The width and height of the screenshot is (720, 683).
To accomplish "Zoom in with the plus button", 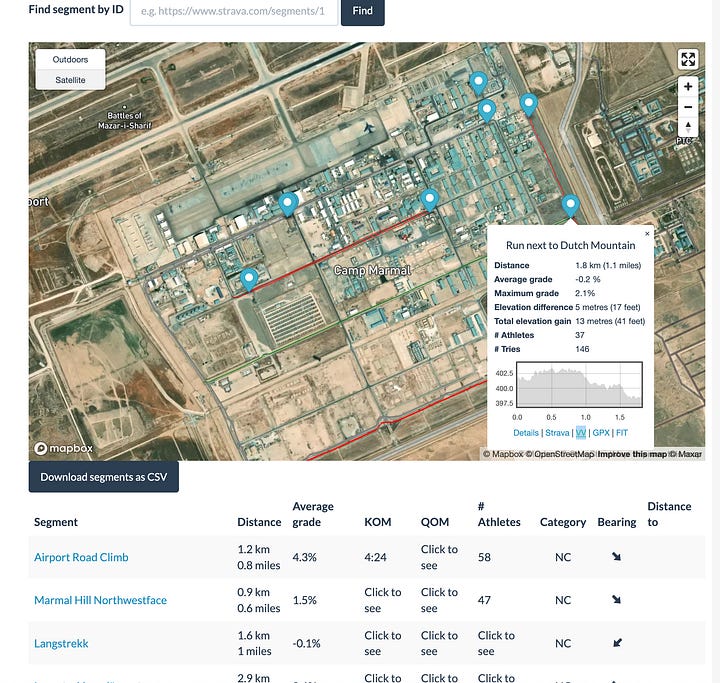I will [x=688, y=86].
